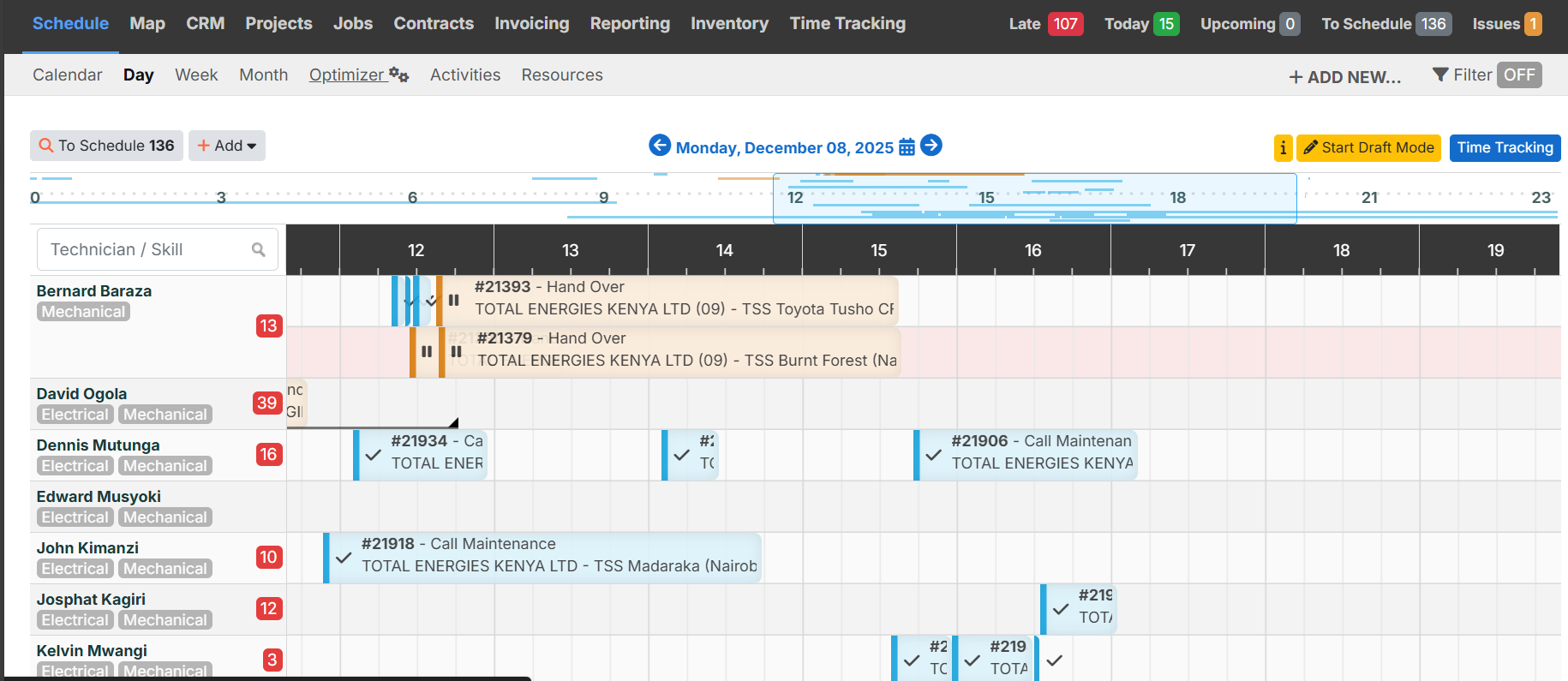Click the 21 mark on overview timeline
The width and height of the screenshot is (1568, 681).
pos(1369,198)
